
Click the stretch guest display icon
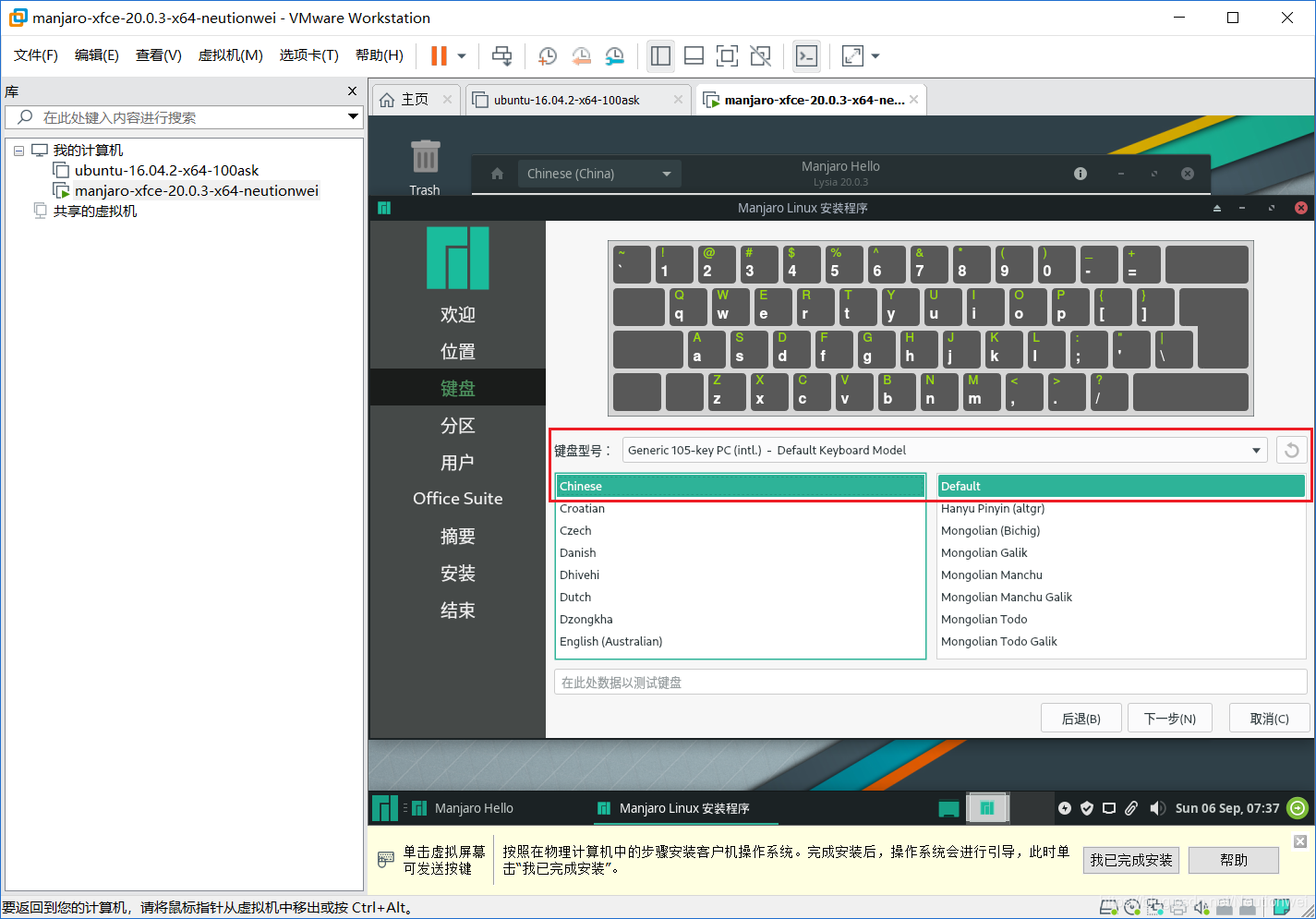coord(852,56)
